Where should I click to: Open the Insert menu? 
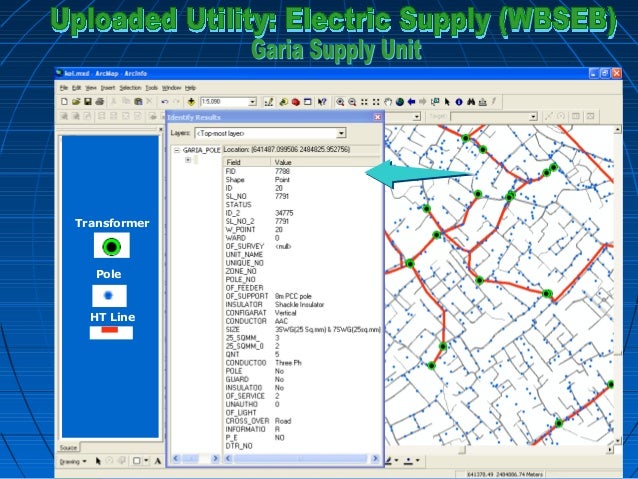(108, 88)
